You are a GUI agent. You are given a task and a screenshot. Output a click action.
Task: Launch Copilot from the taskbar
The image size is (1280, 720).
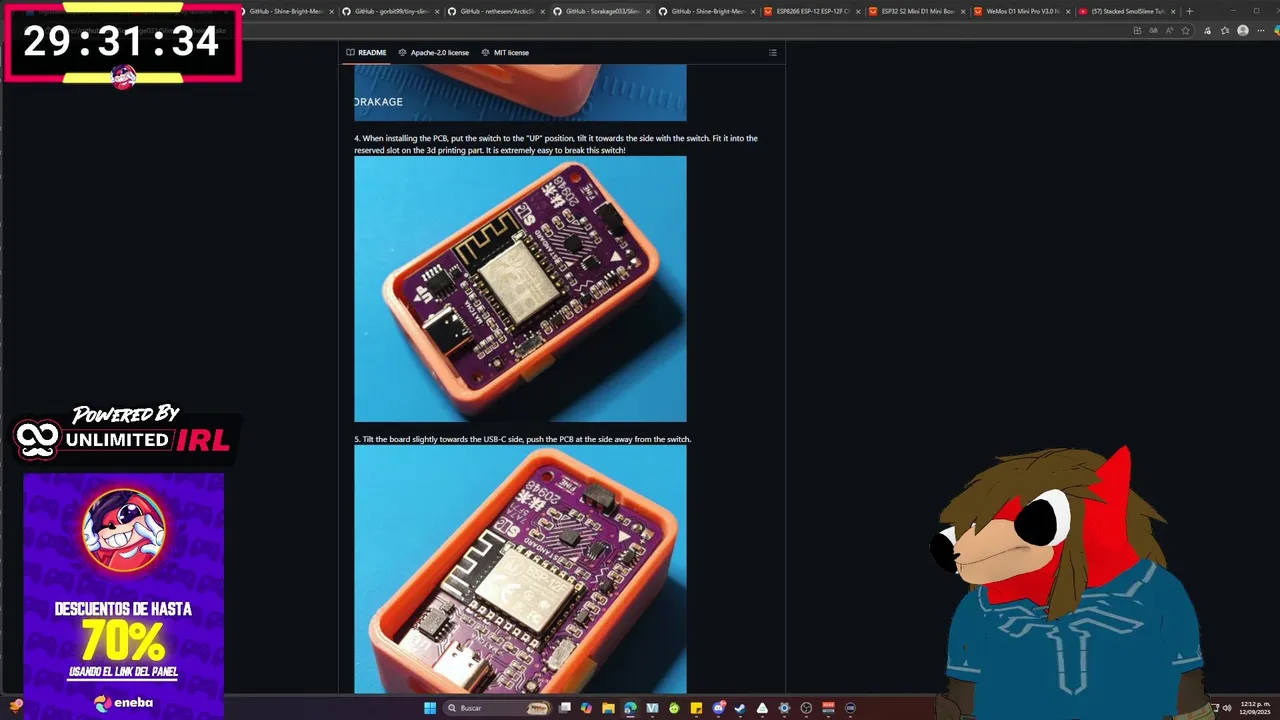586,708
